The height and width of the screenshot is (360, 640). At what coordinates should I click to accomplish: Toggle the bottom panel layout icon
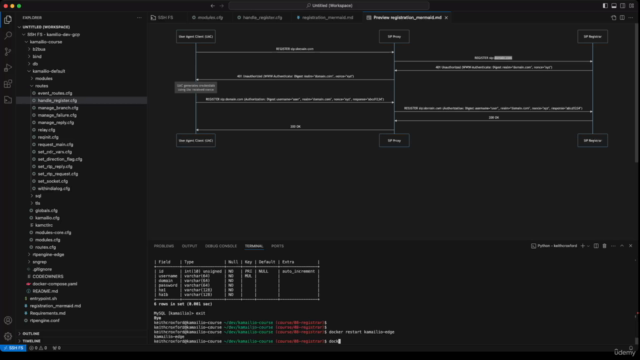pyautogui.click(x=614, y=6)
